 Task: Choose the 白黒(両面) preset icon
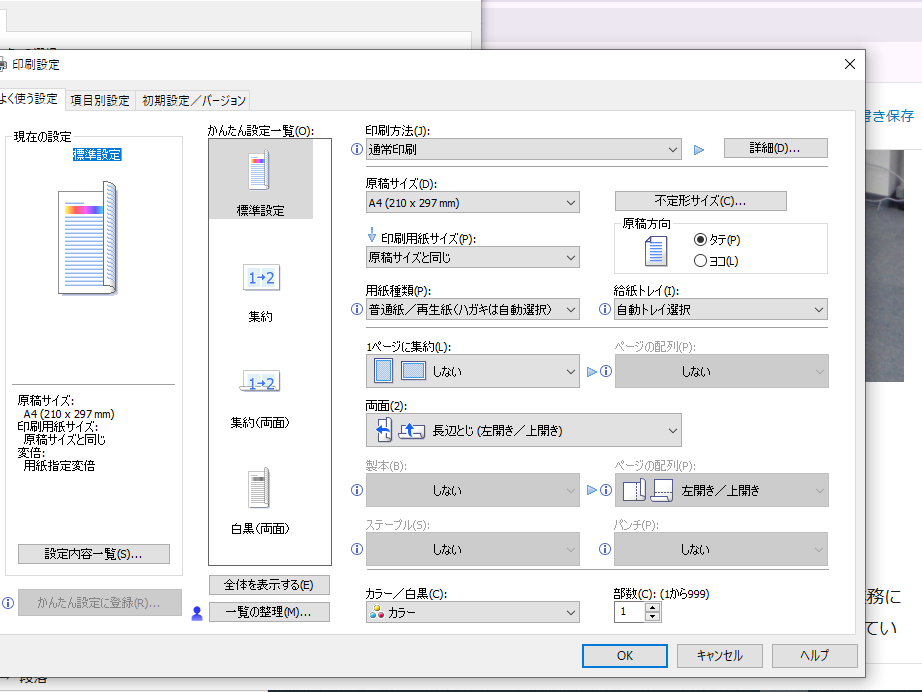pos(260,489)
